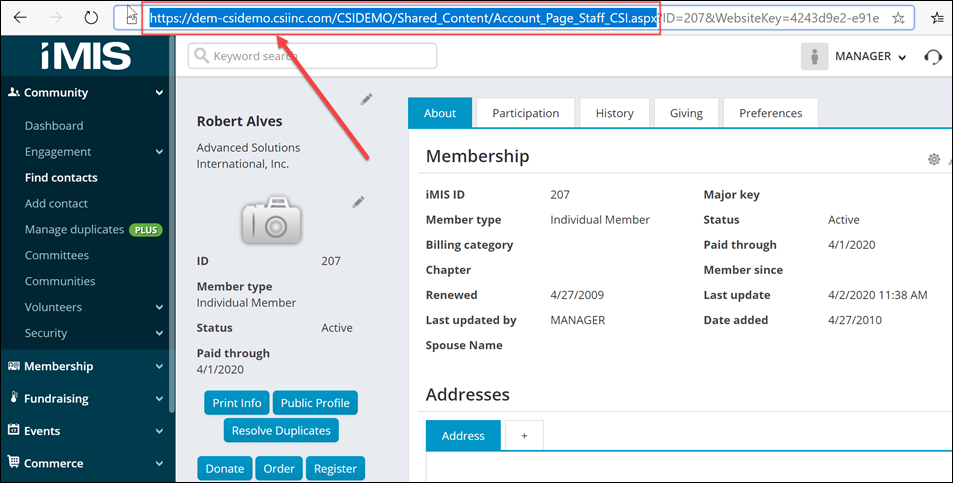Click the Print Info button

[237, 403]
